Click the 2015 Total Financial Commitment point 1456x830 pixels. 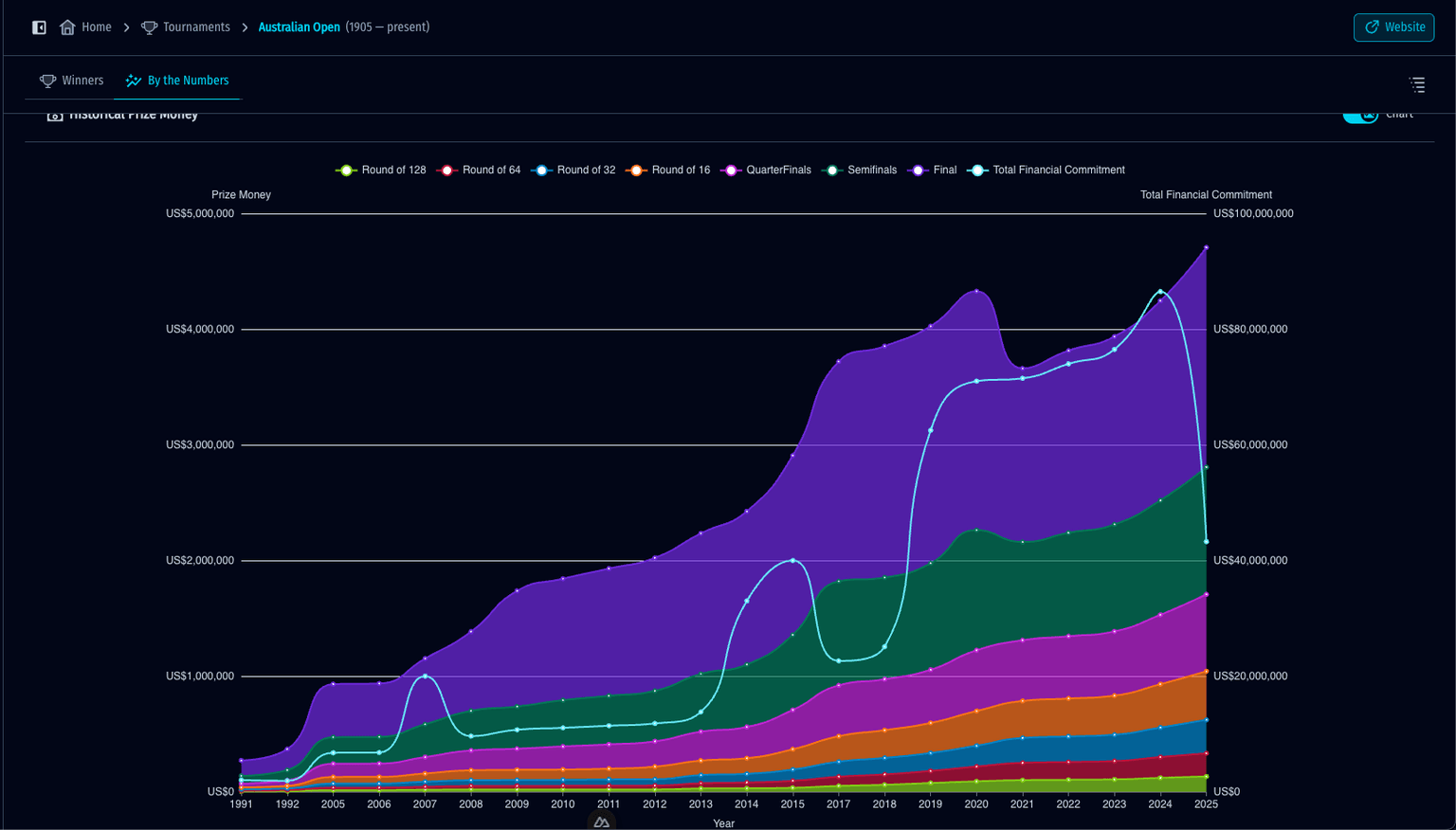792,561
